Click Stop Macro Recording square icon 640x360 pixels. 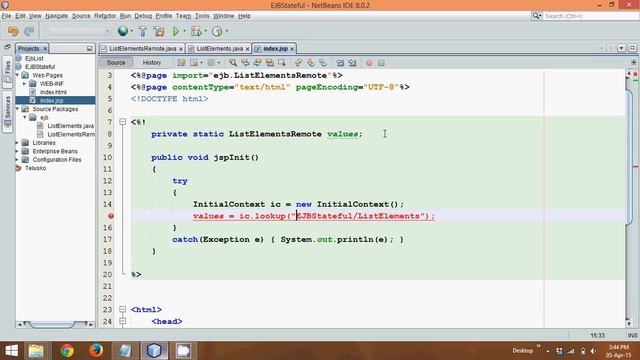[x=381, y=63]
